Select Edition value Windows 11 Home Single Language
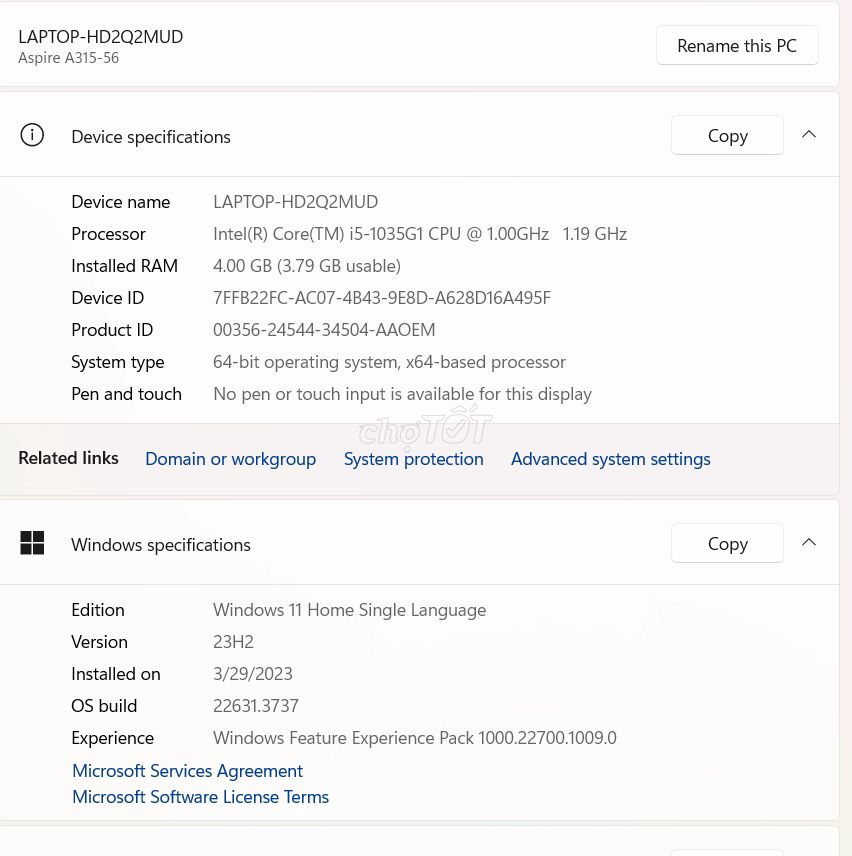852x856 pixels. click(x=349, y=610)
